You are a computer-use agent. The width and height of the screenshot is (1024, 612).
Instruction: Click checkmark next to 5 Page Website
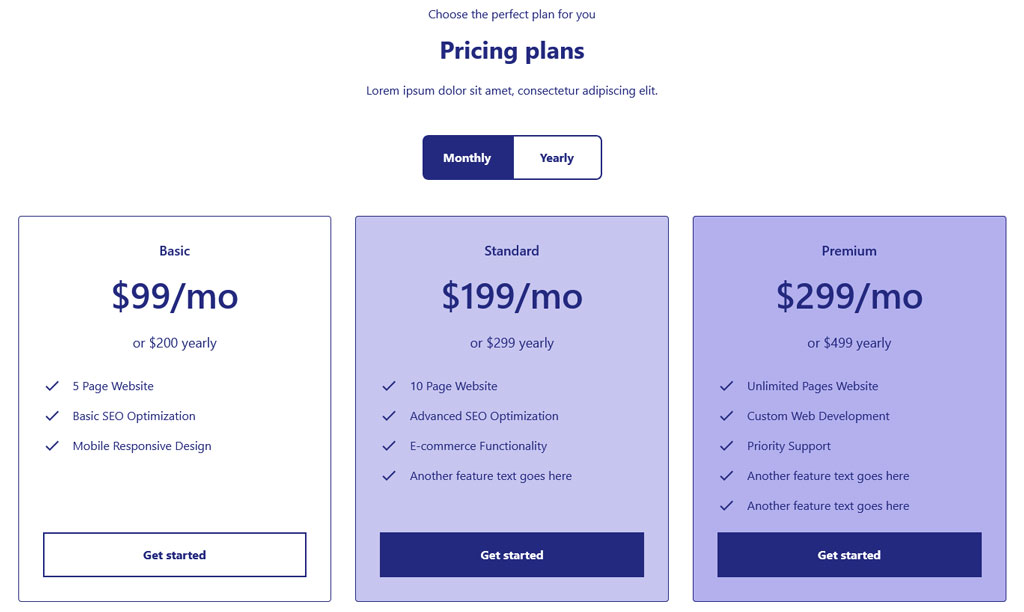tap(52, 386)
